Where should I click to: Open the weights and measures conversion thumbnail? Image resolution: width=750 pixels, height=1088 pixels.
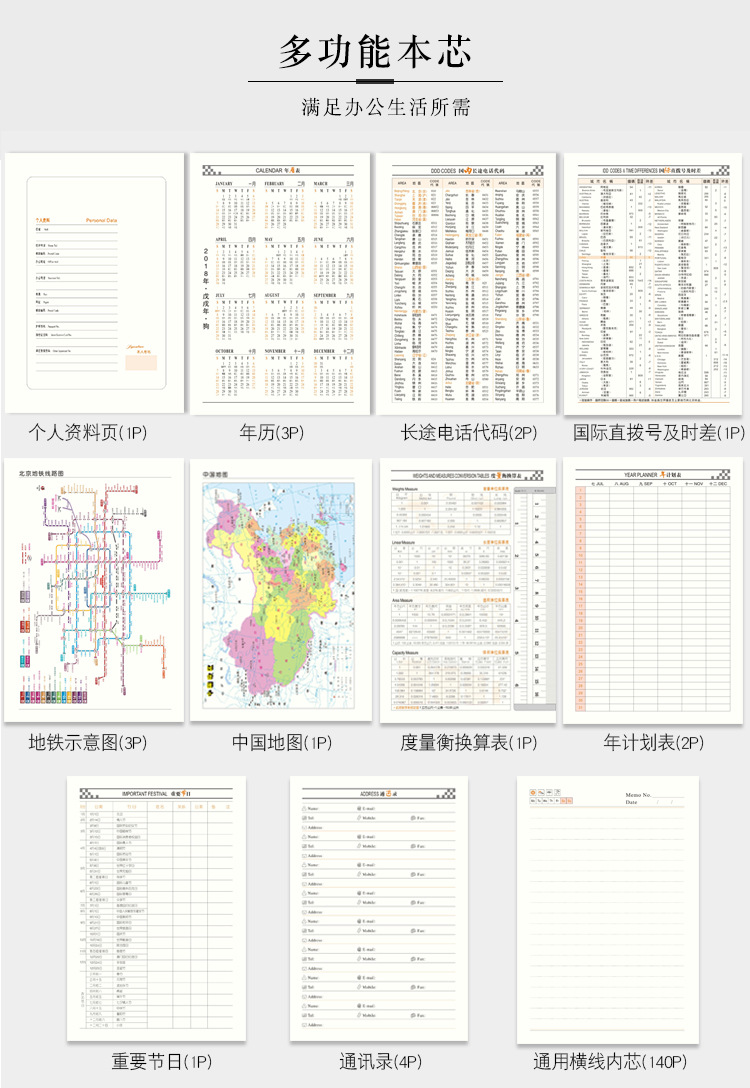coord(468,590)
